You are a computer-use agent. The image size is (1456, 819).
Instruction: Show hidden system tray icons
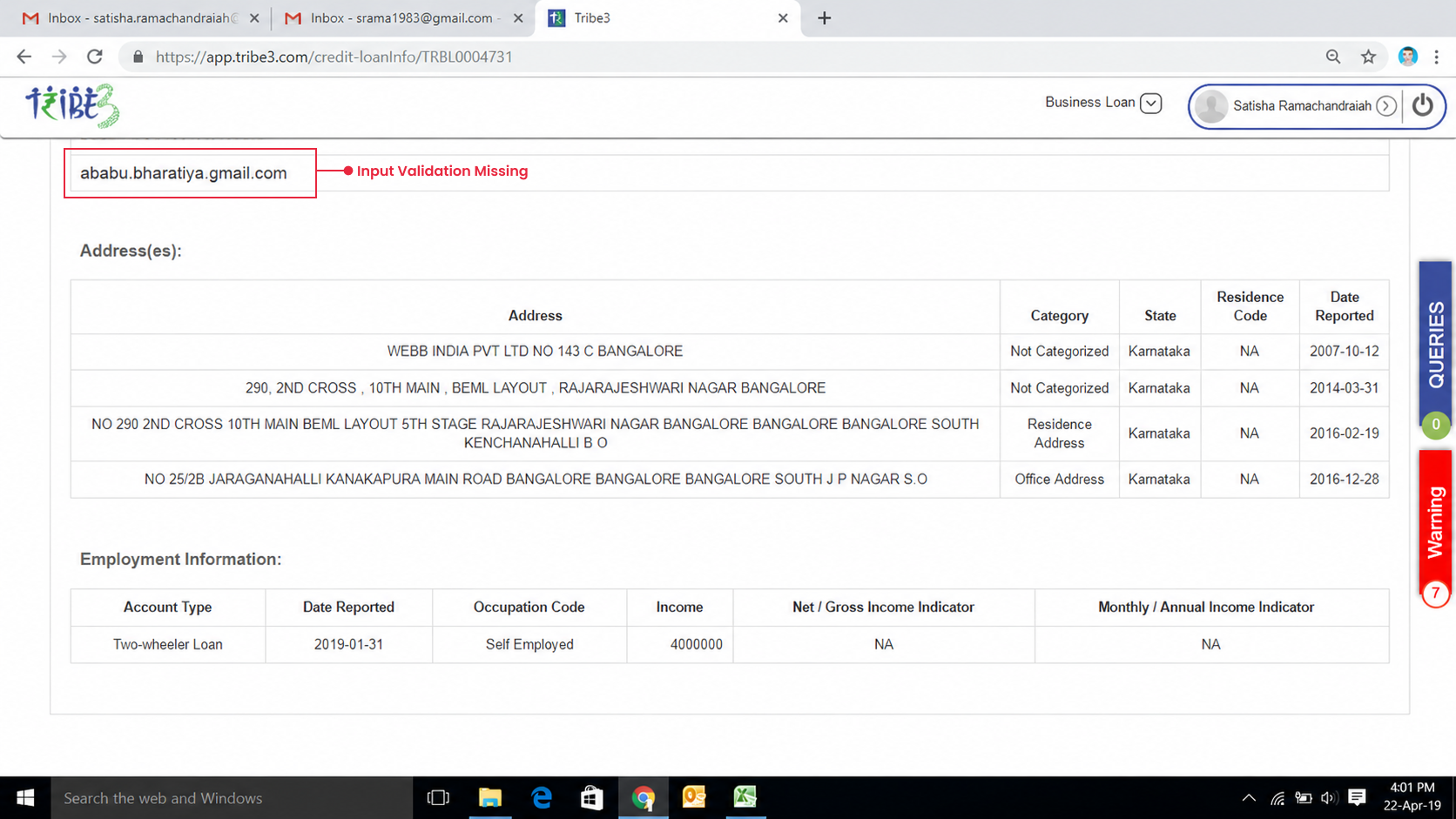point(1249,798)
